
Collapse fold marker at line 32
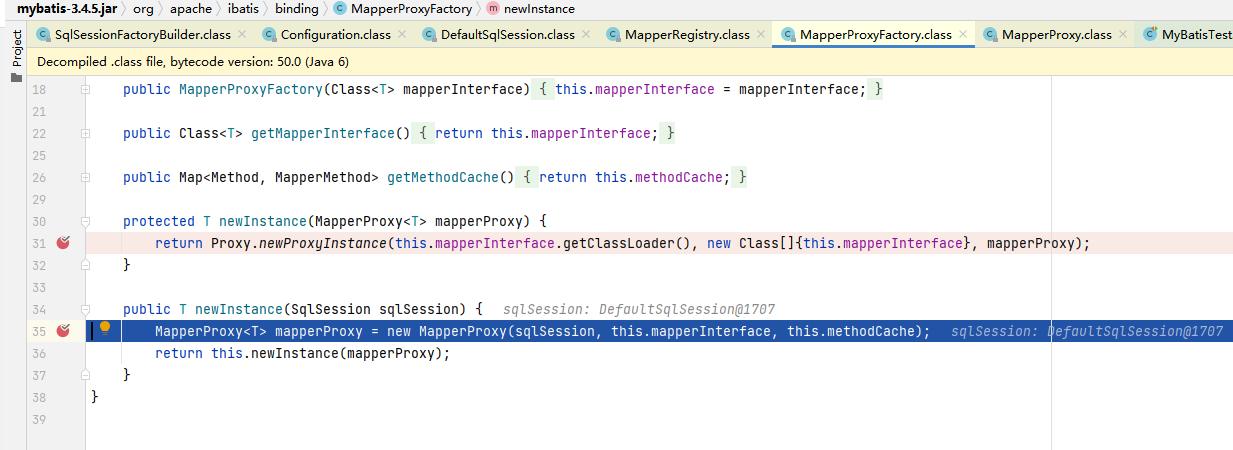click(86, 265)
